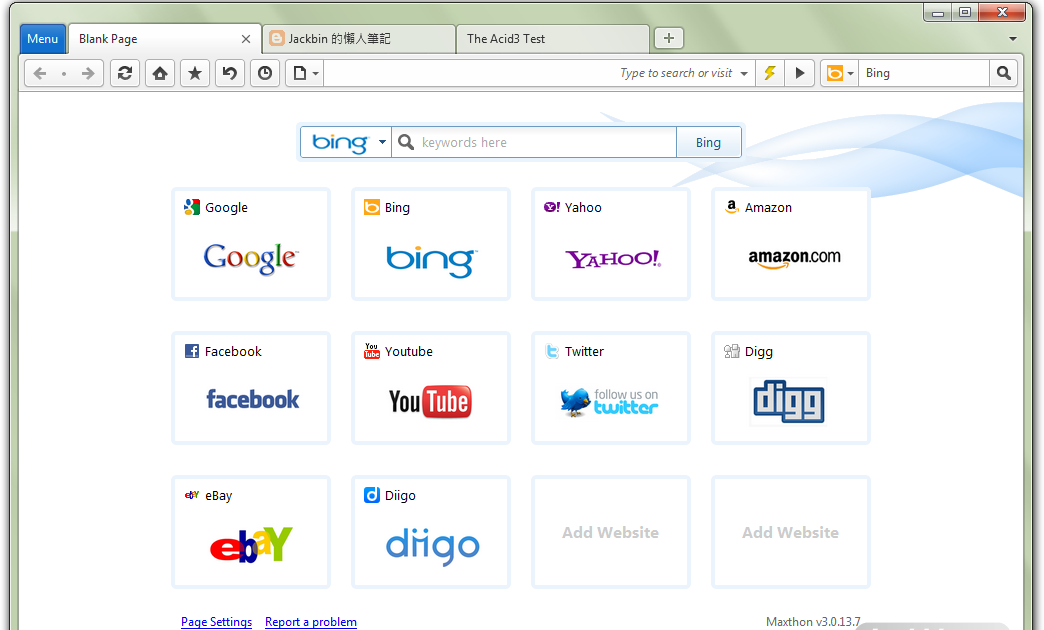The height and width of the screenshot is (630, 1044).
Task: Click the Bing toolbar search field
Action: (x=924, y=73)
